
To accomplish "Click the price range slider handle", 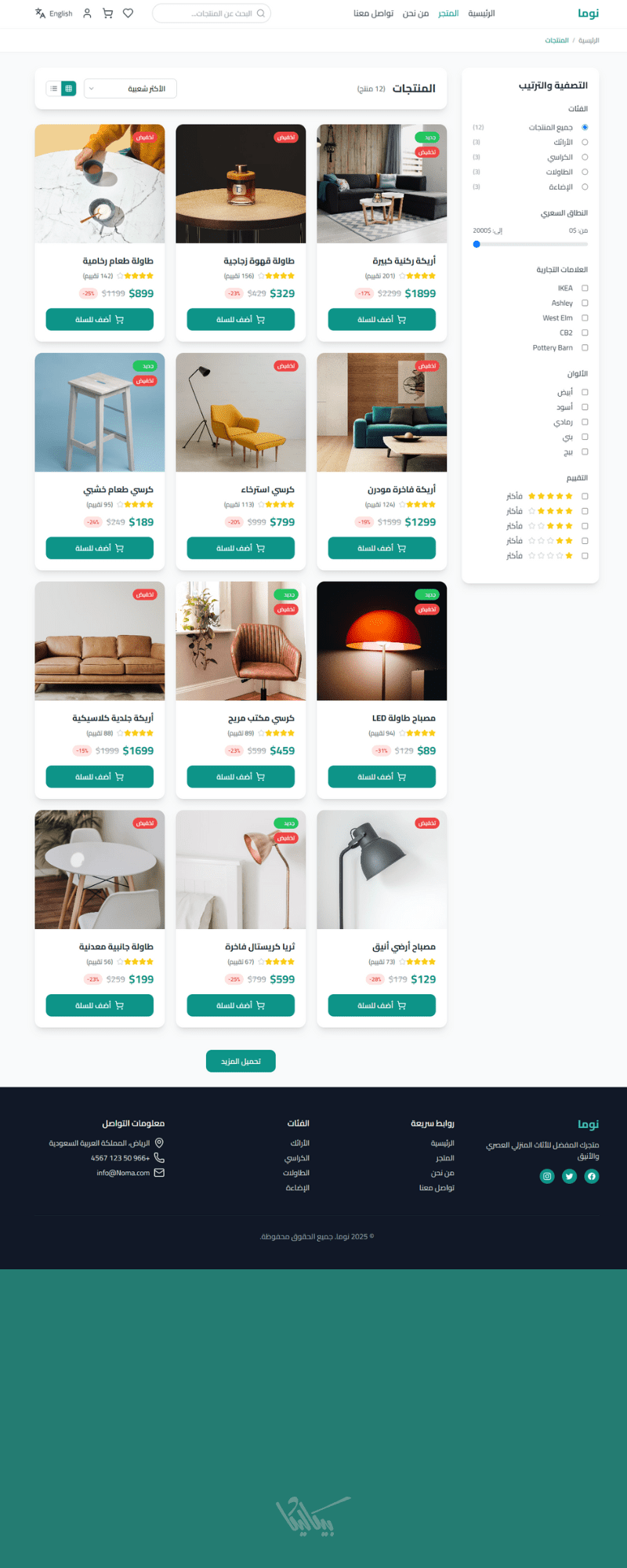I will point(477,245).
